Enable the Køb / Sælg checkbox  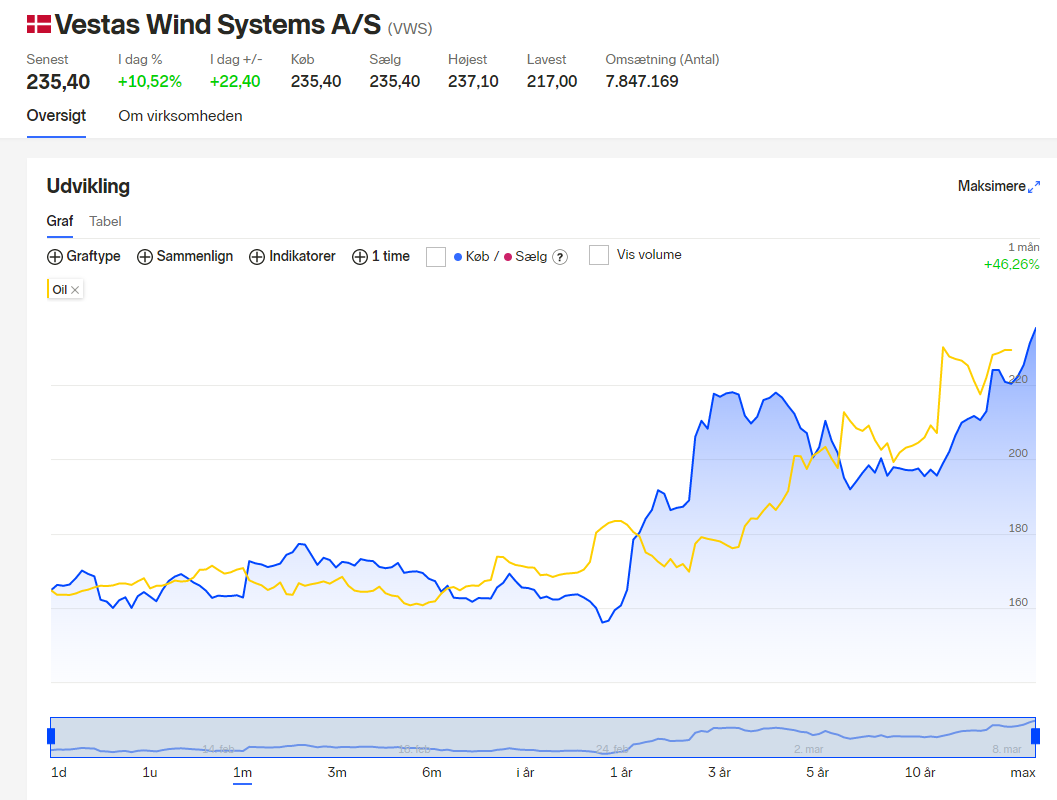click(x=436, y=257)
